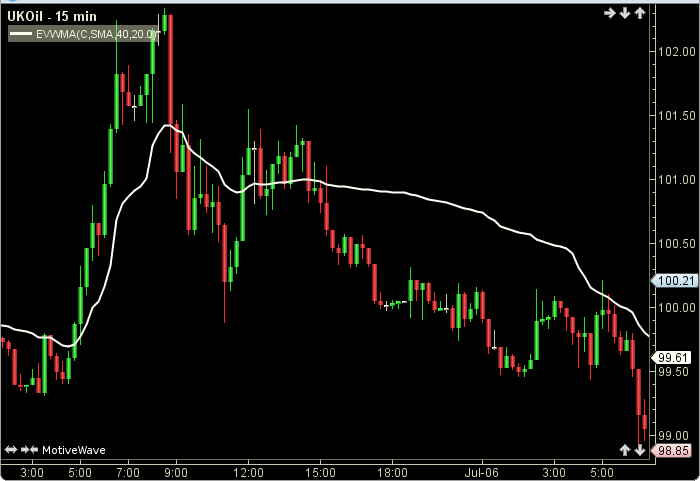Click the 99.50 price axis label
This screenshot has height=481, width=700.
point(673,372)
